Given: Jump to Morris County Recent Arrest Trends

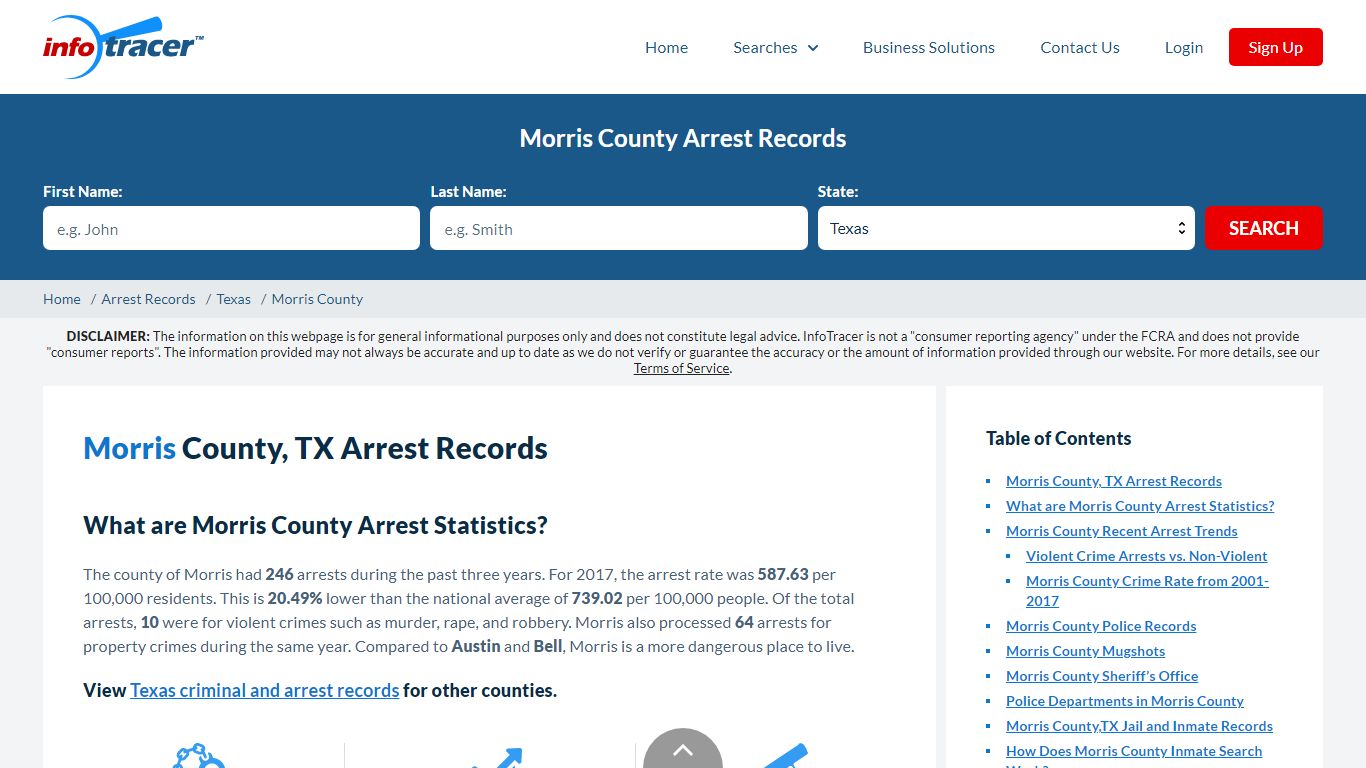Looking at the screenshot, I should tap(1122, 531).
